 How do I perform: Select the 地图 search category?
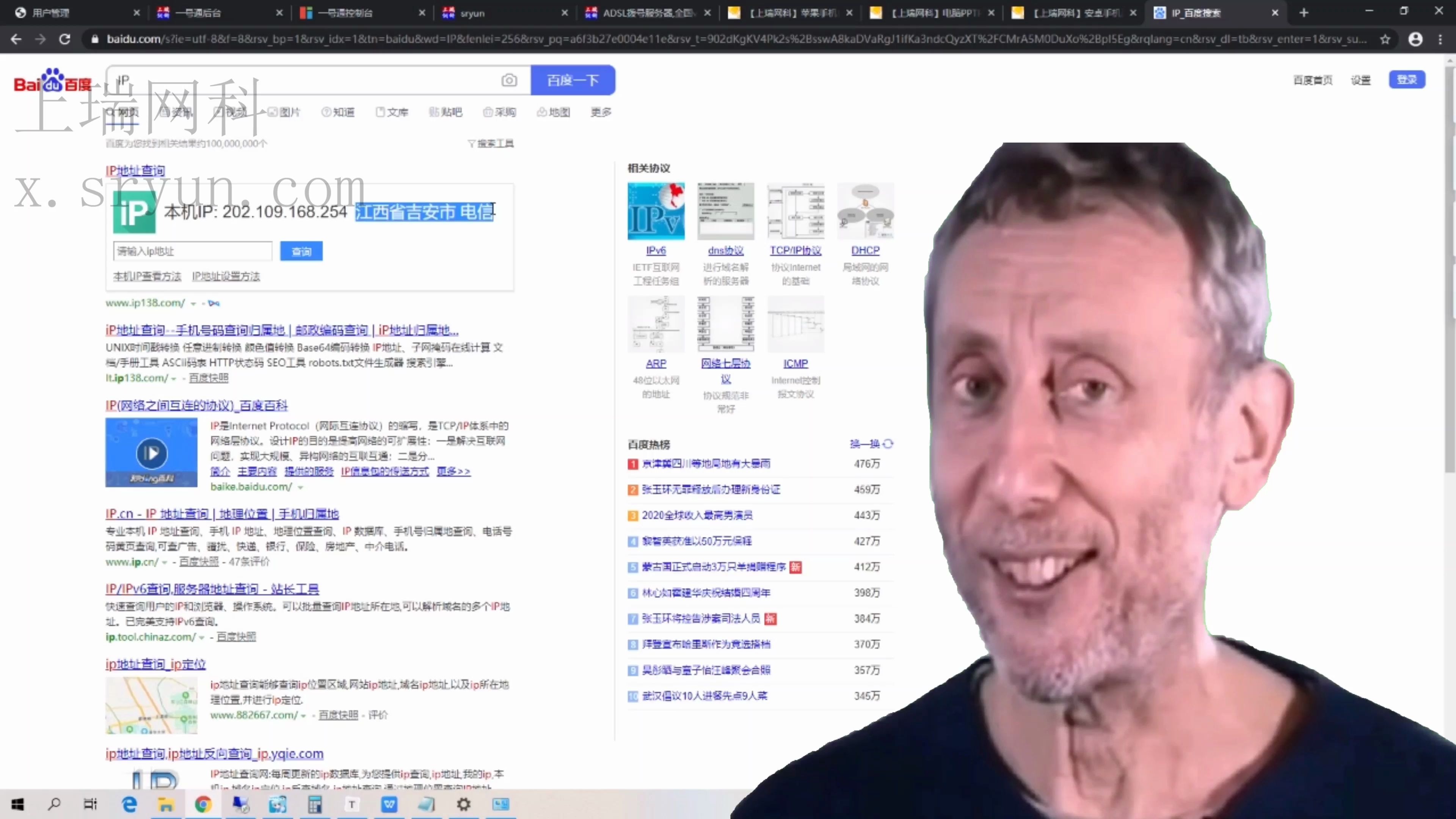click(x=553, y=112)
